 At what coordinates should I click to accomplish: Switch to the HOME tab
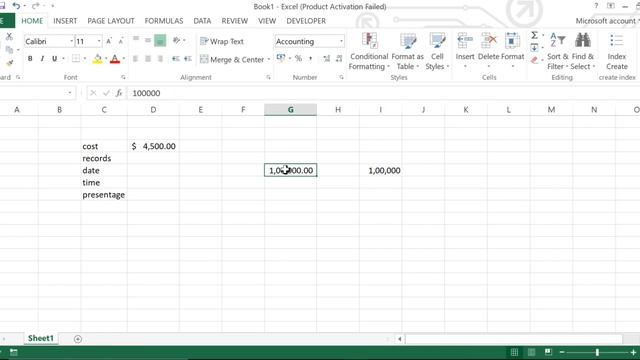(x=32, y=21)
